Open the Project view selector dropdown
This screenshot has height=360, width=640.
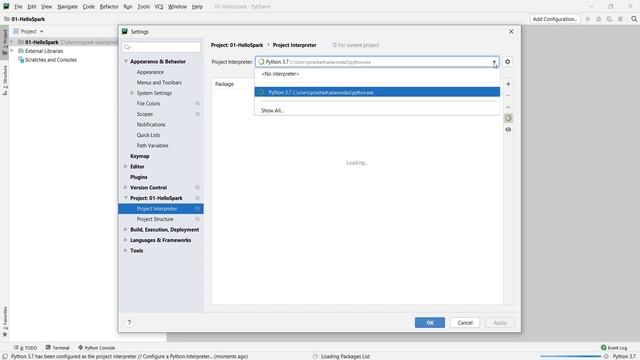coord(42,31)
